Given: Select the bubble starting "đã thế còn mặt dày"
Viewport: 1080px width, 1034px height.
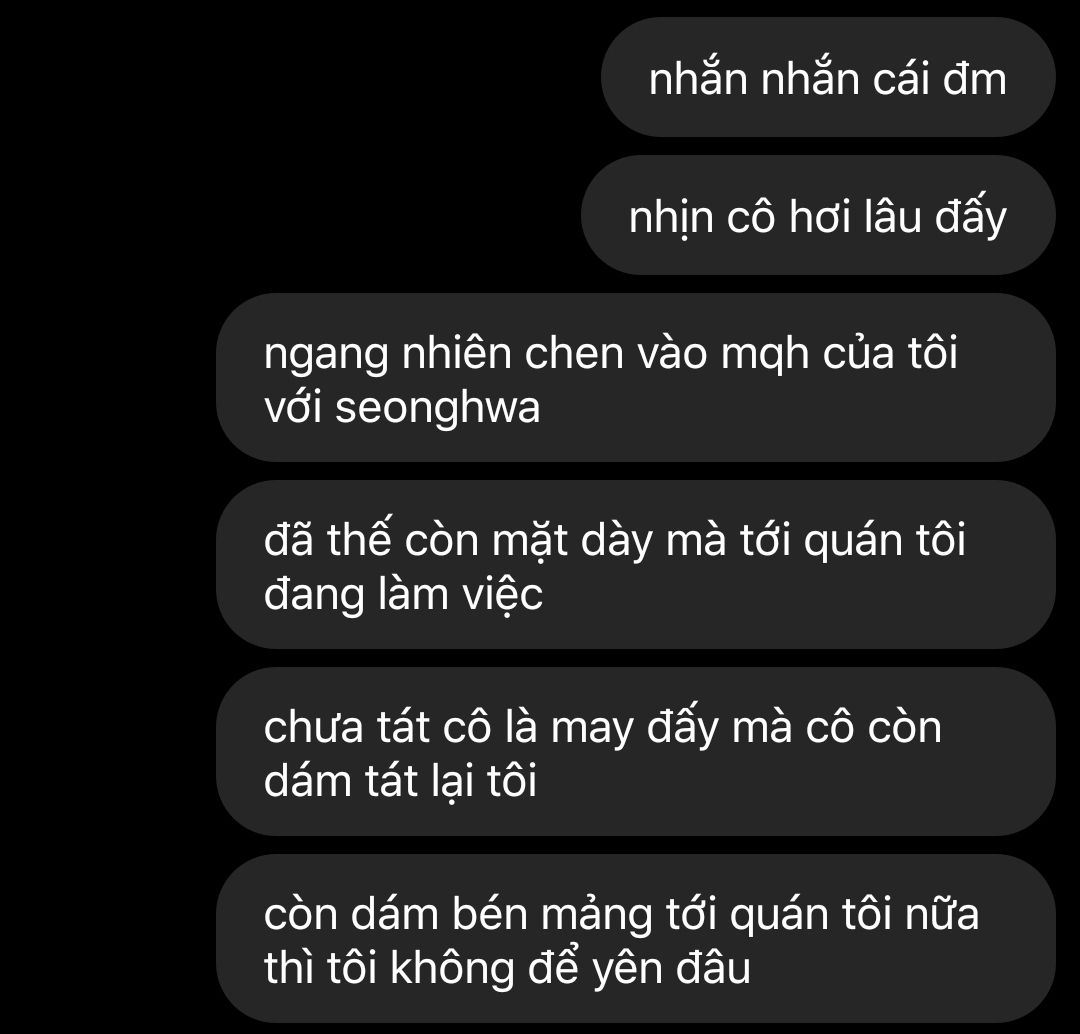Looking at the screenshot, I should [636, 565].
